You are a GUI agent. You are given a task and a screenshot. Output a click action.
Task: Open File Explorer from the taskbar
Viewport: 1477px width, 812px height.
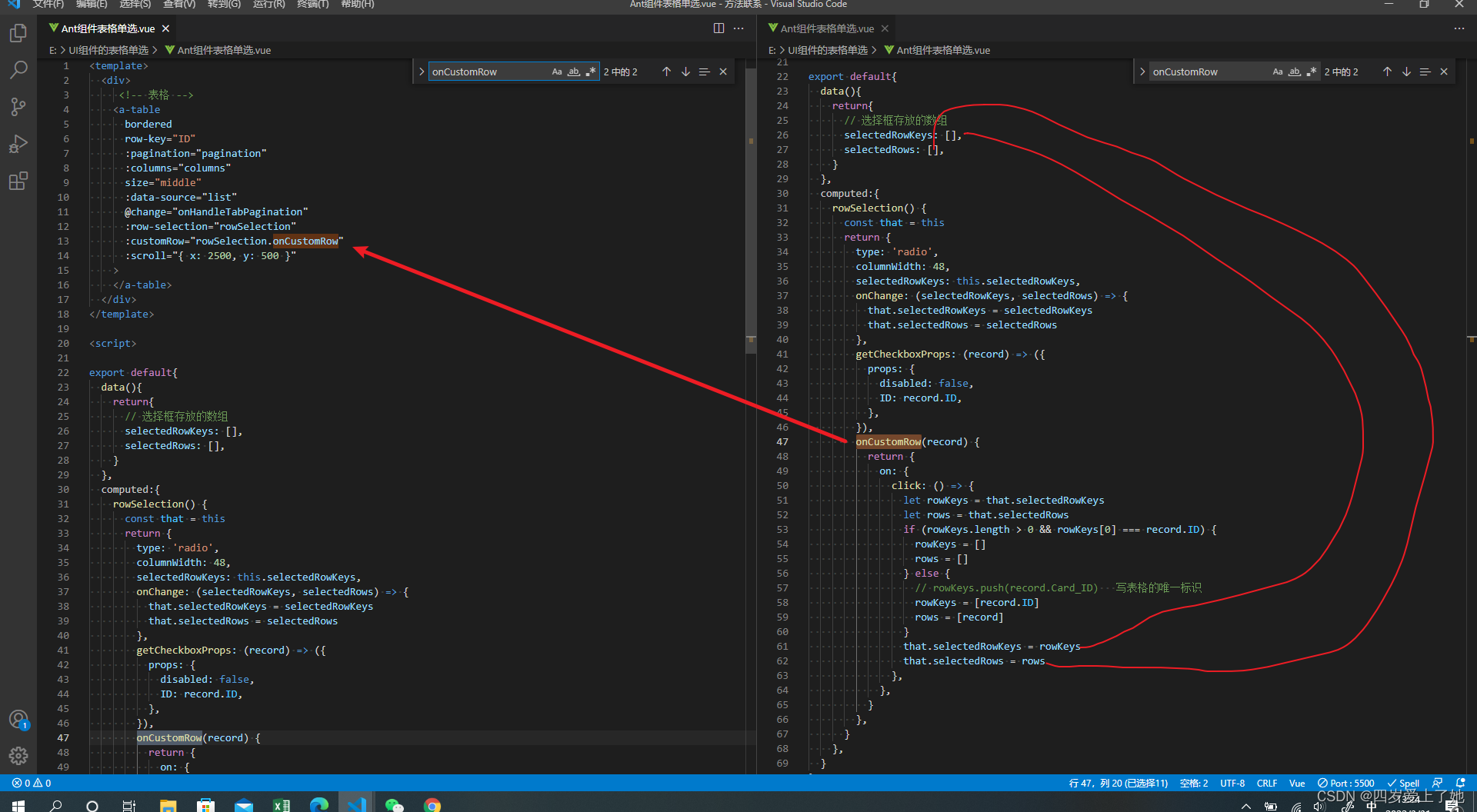[x=168, y=805]
